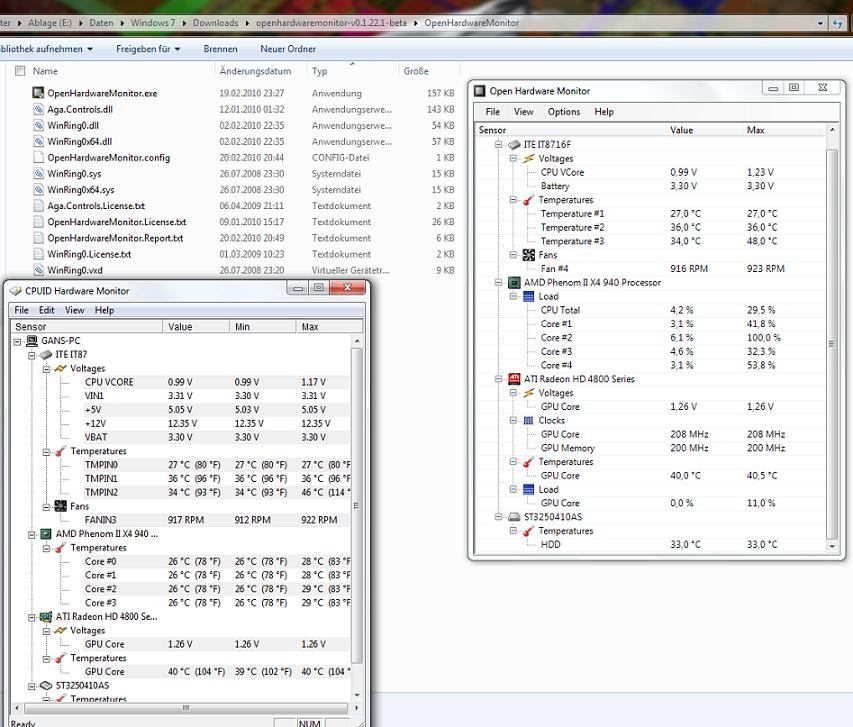Select the 'Fan #4' sensor row
This screenshot has width=853, height=727.
[651, 269]
